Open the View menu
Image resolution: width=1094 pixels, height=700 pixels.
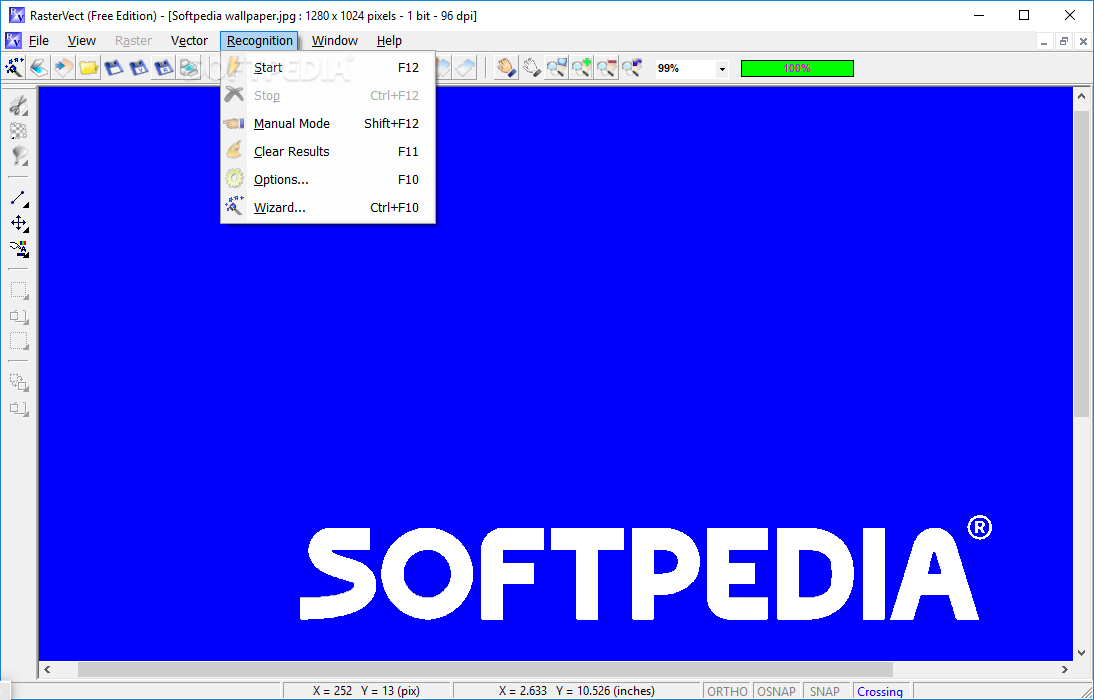pos(82,40)
